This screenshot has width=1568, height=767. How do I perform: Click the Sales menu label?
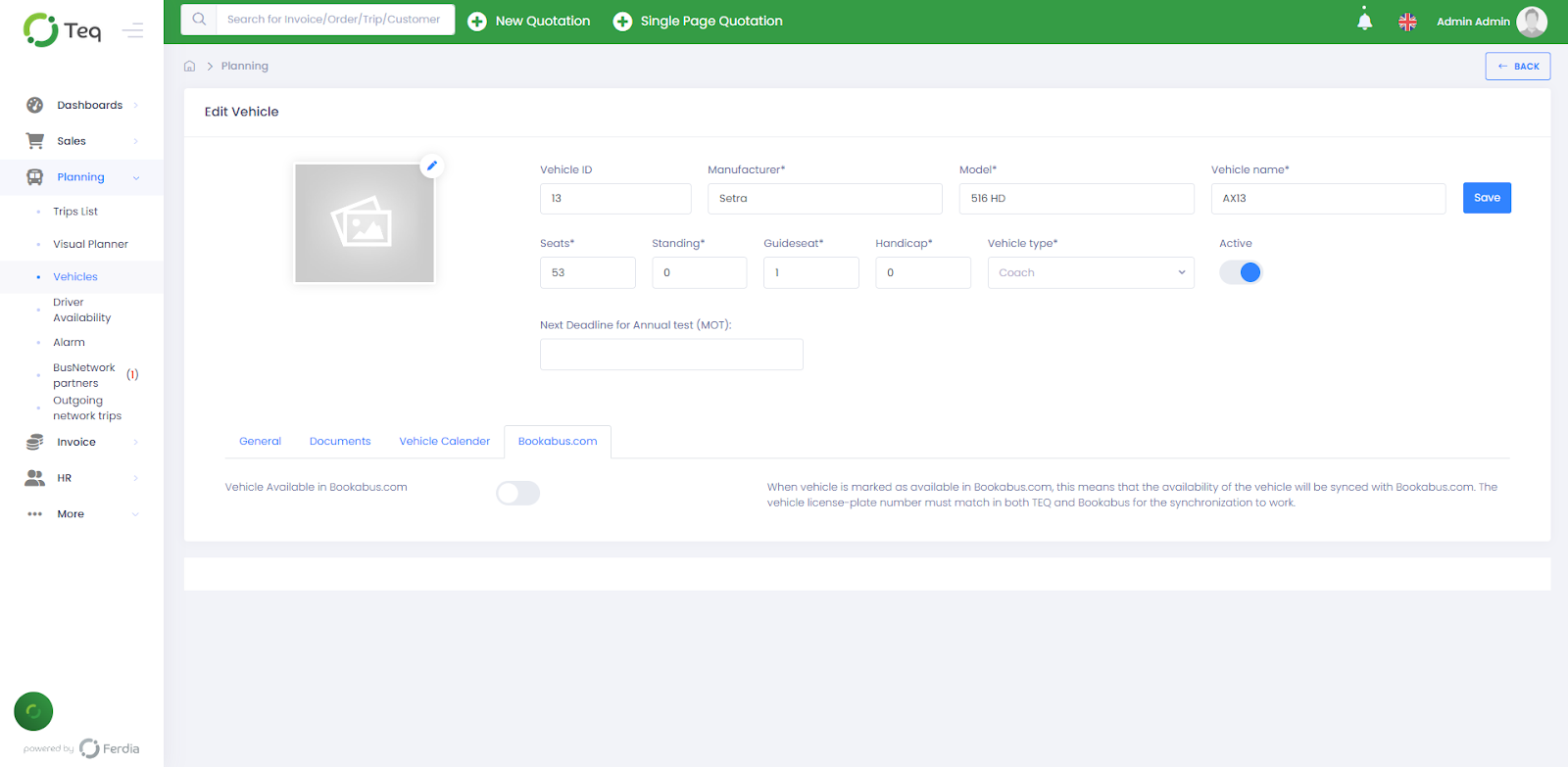point(72,141)
